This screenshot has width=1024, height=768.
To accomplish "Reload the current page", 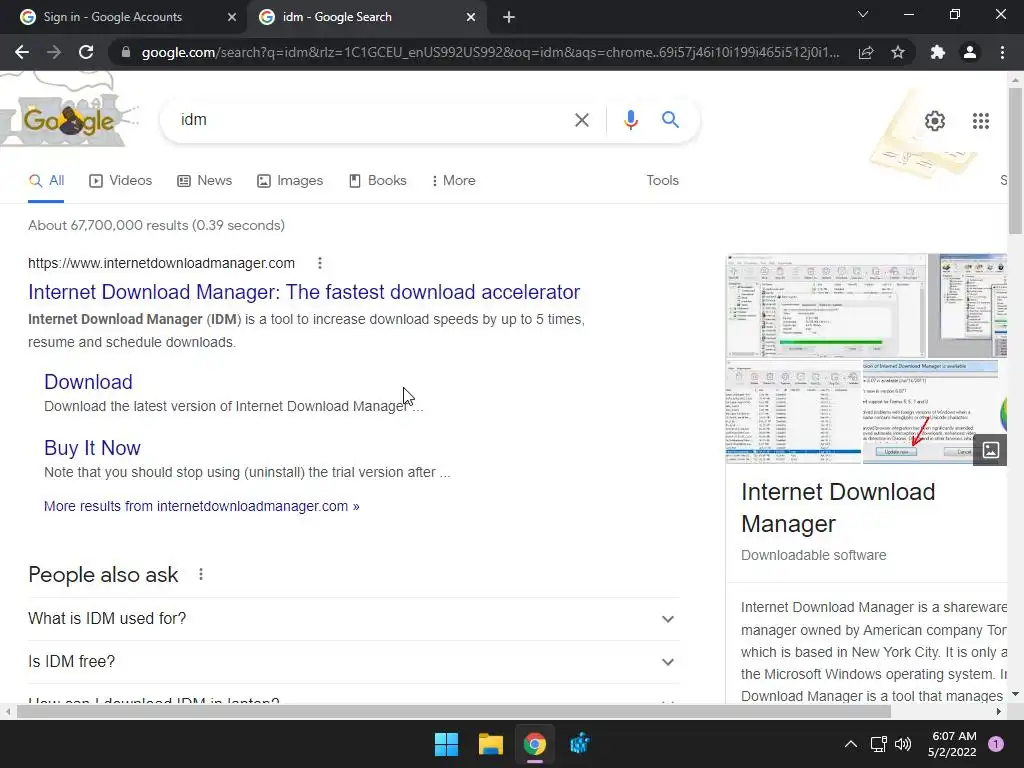I will [86, 52].
